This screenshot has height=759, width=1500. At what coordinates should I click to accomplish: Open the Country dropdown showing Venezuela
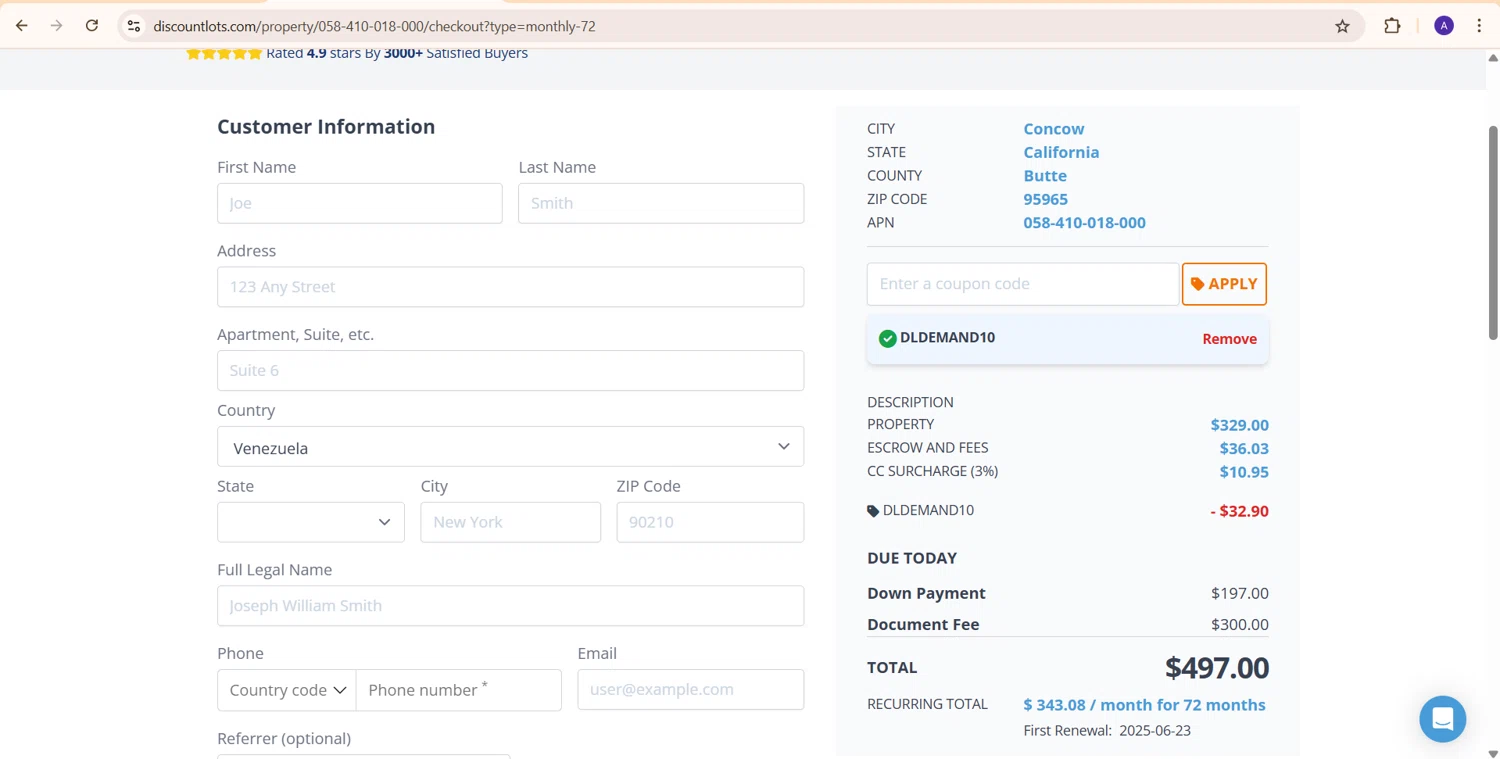coord(510,447)
